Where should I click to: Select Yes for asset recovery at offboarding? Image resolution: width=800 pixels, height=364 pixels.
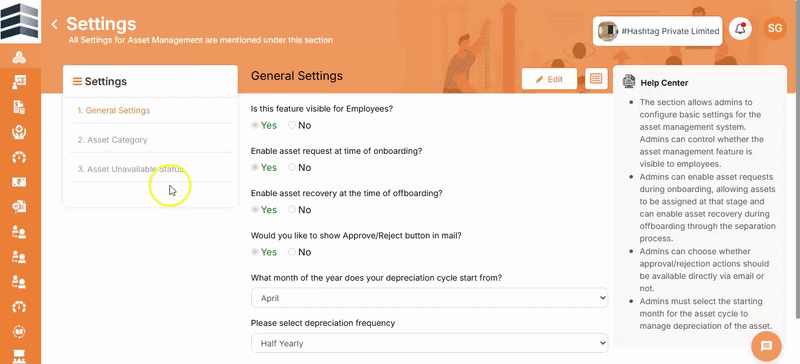pyautogui.click(x=264, y=210)
